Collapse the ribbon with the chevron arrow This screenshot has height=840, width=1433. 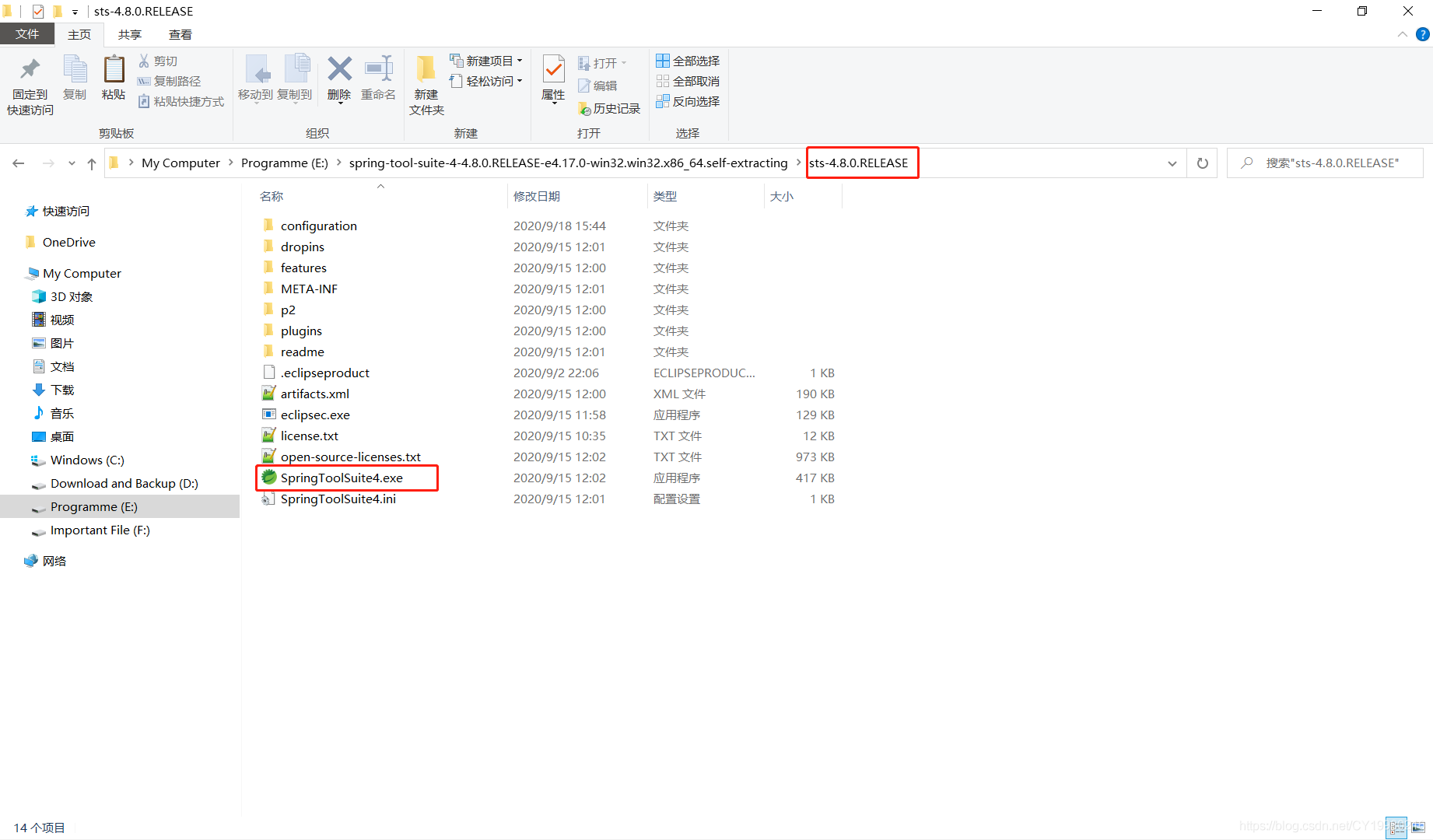[x=1402, y=34]
